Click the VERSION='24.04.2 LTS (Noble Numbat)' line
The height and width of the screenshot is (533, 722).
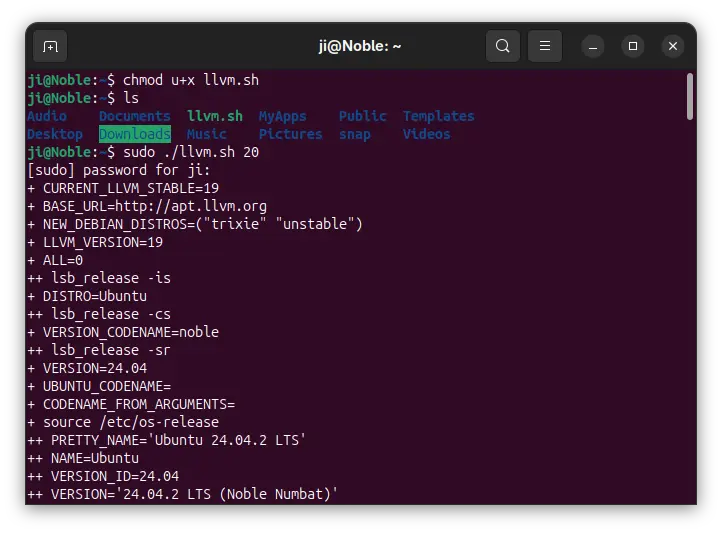183,494
